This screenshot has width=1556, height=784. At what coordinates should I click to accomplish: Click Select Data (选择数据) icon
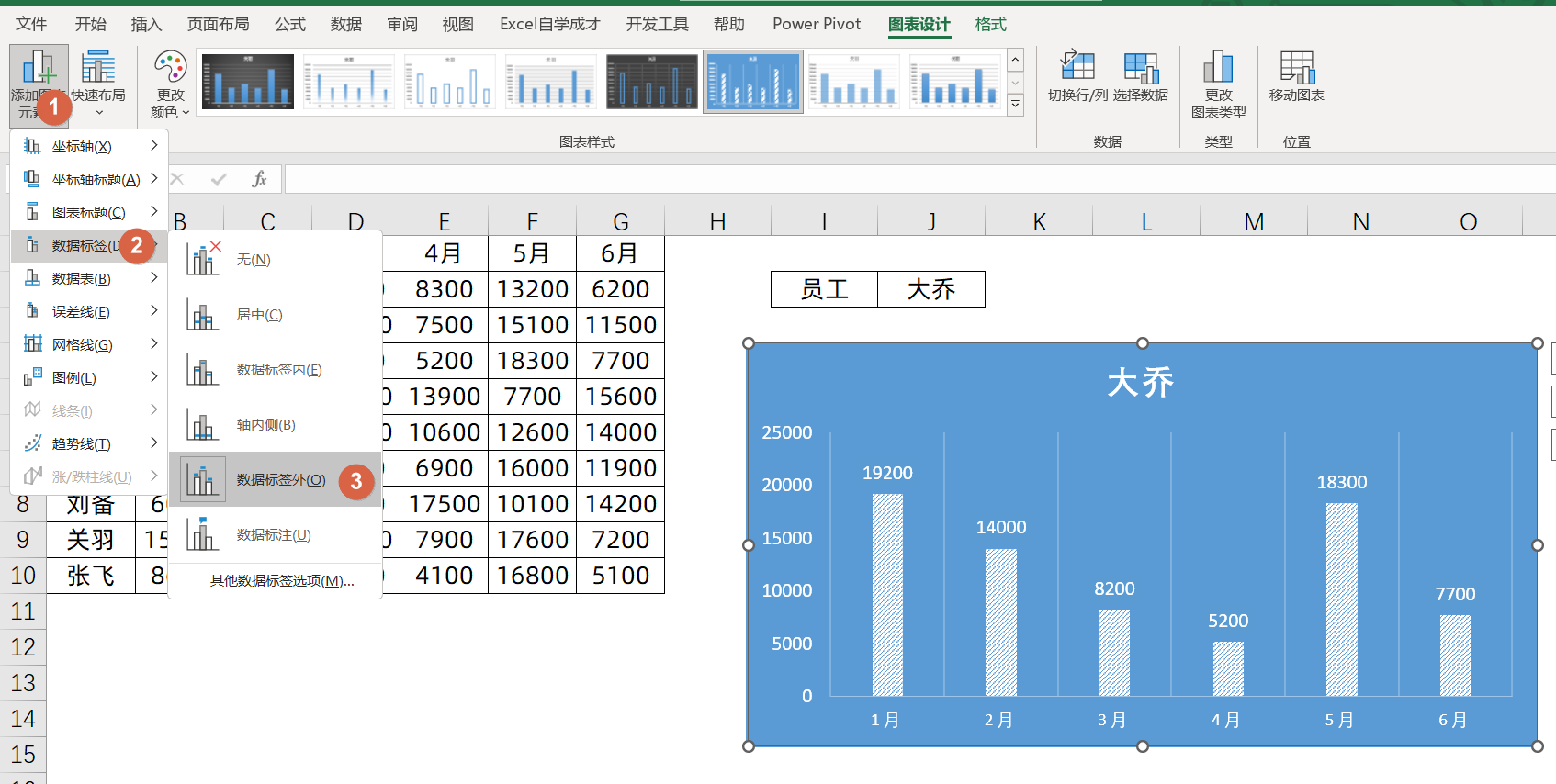click(x=1141, y=76)
